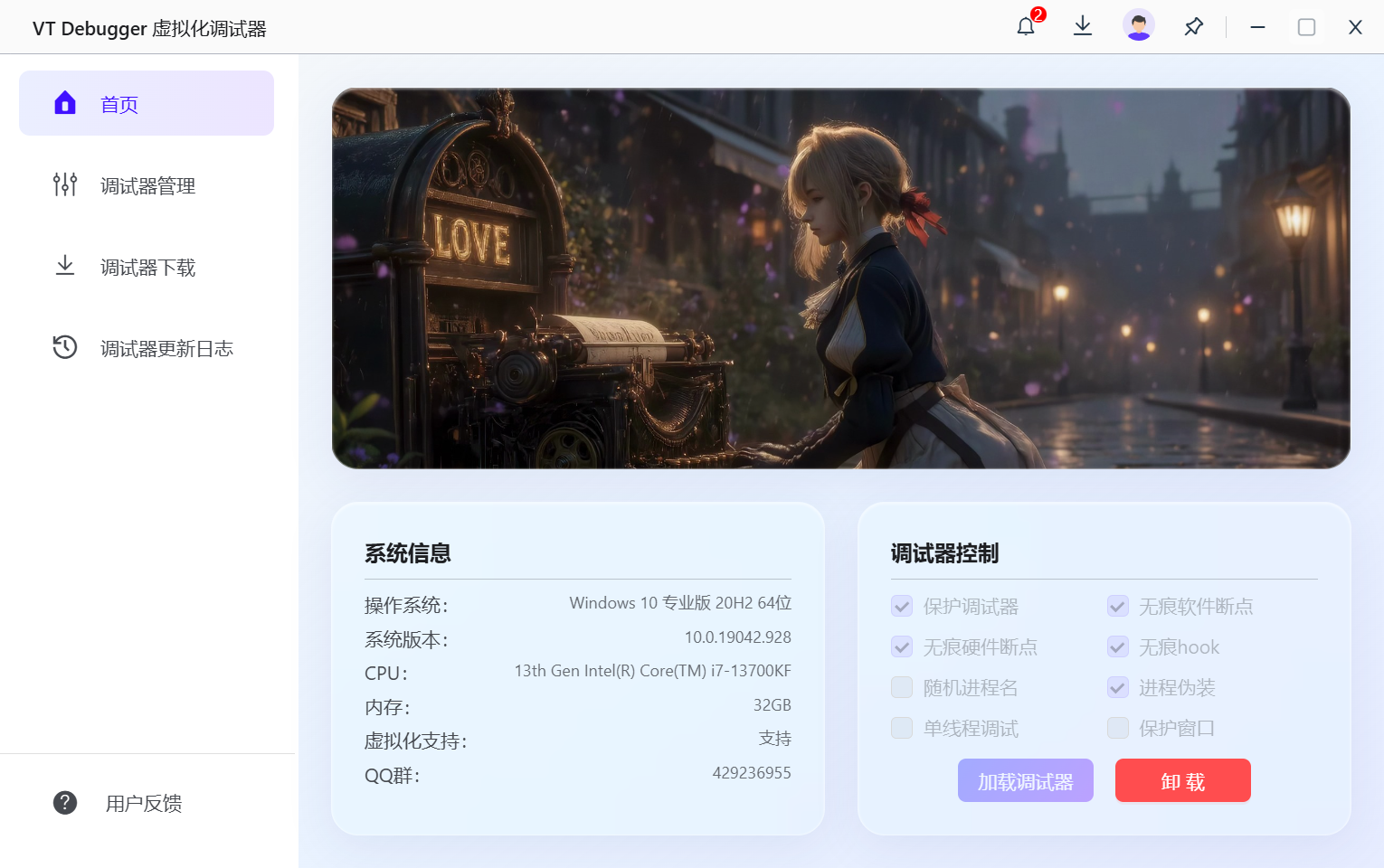
Task: Open the user avatar profile
Action: point(1139,25)
